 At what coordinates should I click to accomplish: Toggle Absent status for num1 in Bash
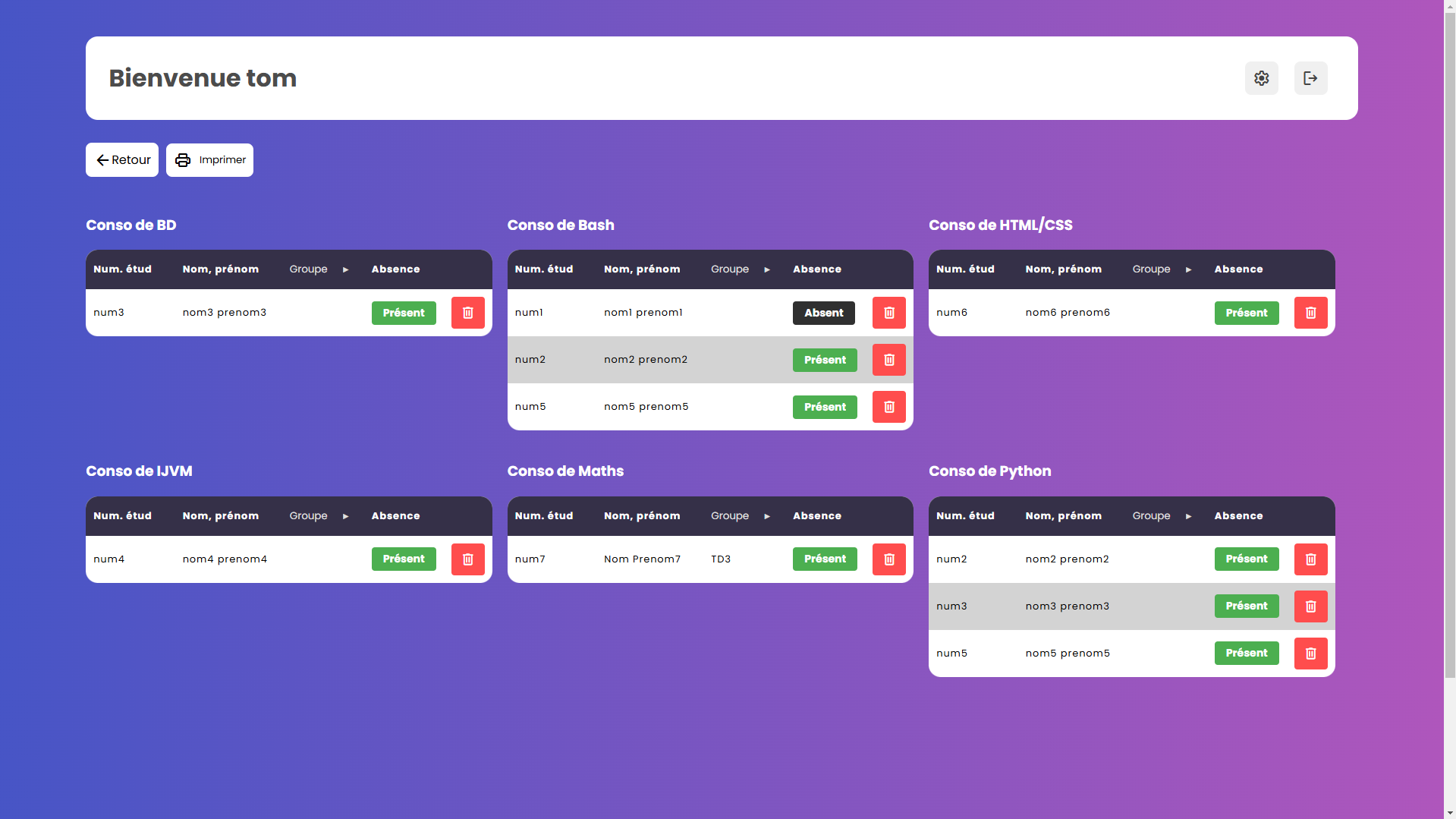pyautogui.click(x=823, y=313)
